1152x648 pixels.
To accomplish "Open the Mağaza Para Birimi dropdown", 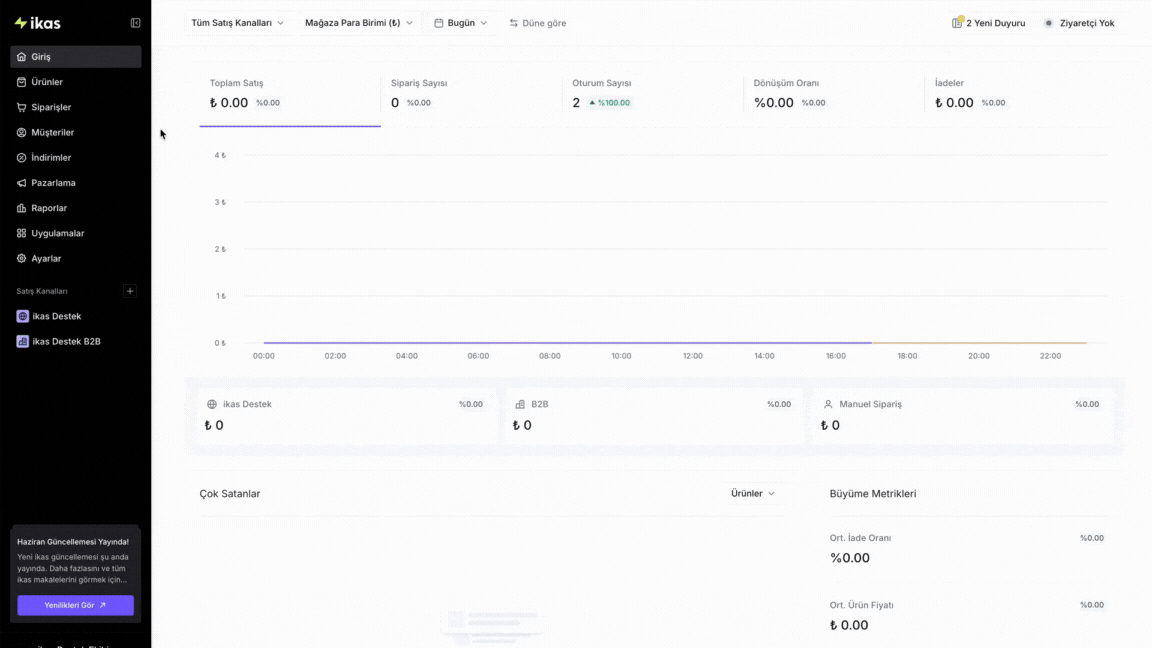I will click(359, 23).
